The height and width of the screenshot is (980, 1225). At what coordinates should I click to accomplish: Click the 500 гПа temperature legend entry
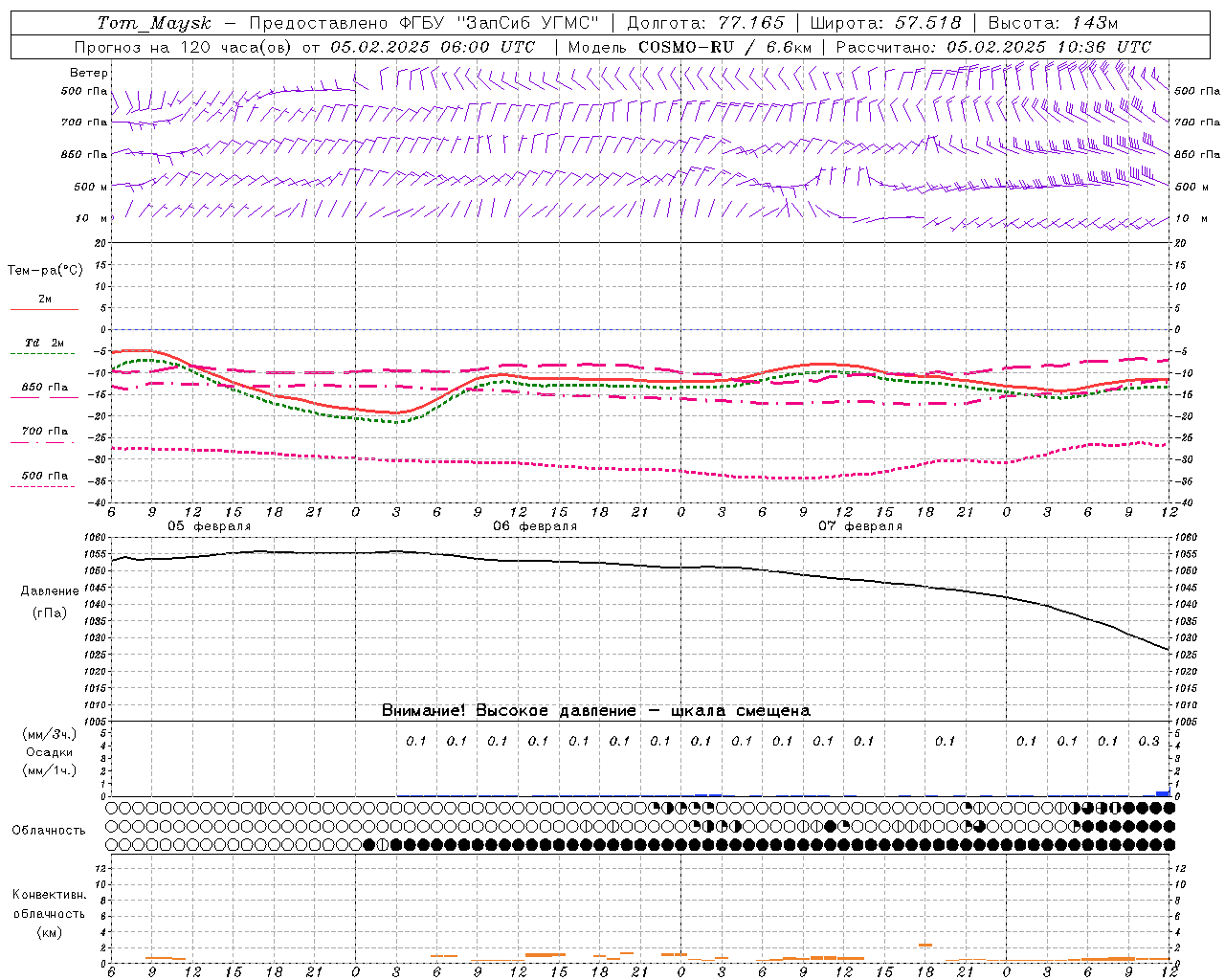click(45, 476)
